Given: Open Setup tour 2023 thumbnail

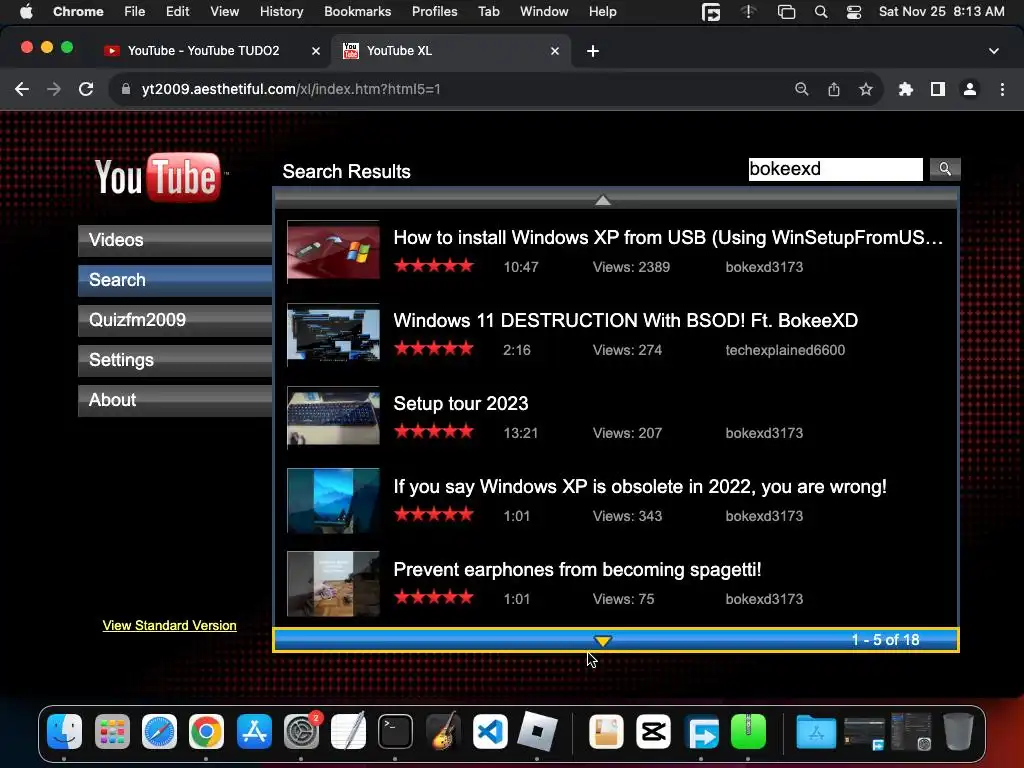Looking at the screenshot, I should click(x=333, y=417).
